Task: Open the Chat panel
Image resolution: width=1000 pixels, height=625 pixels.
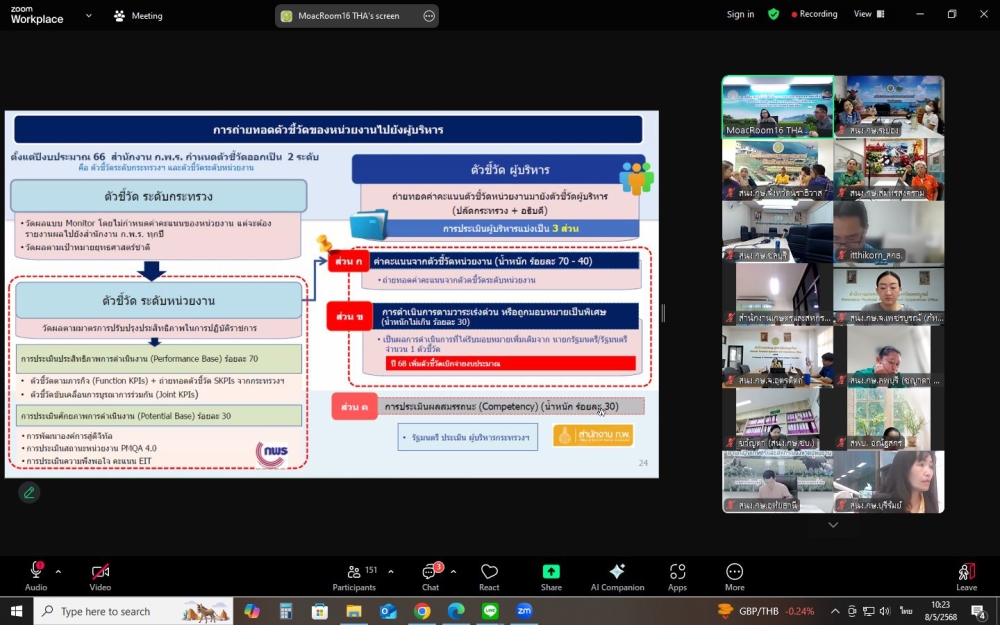Action: 430,573
